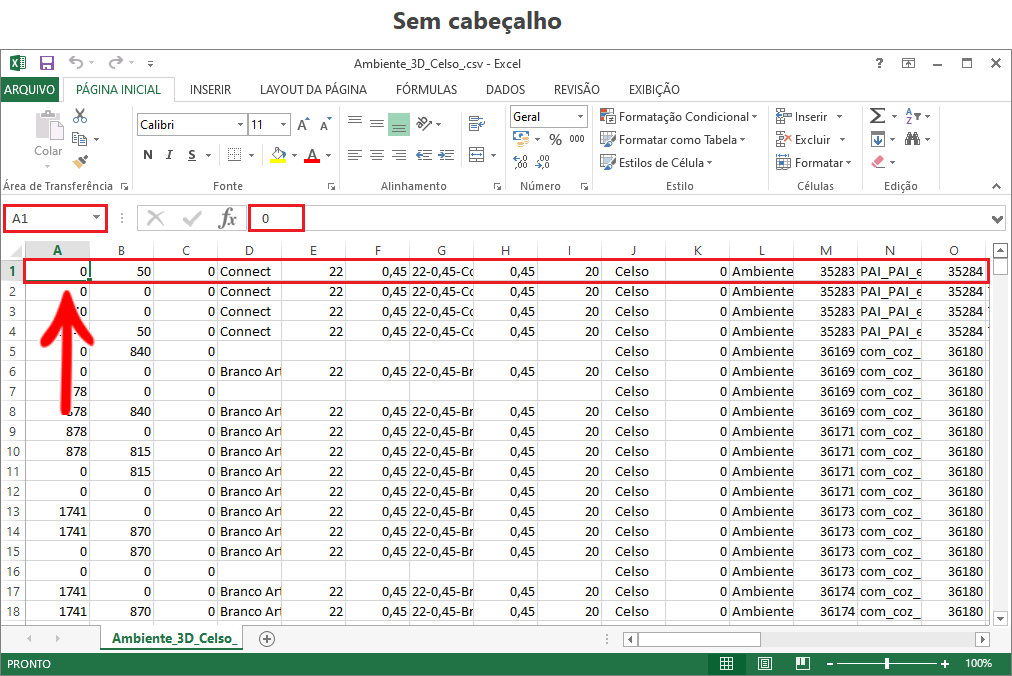Center text horizontally
The width and height of the screenshot is (1012, 676).
[377, 155]
